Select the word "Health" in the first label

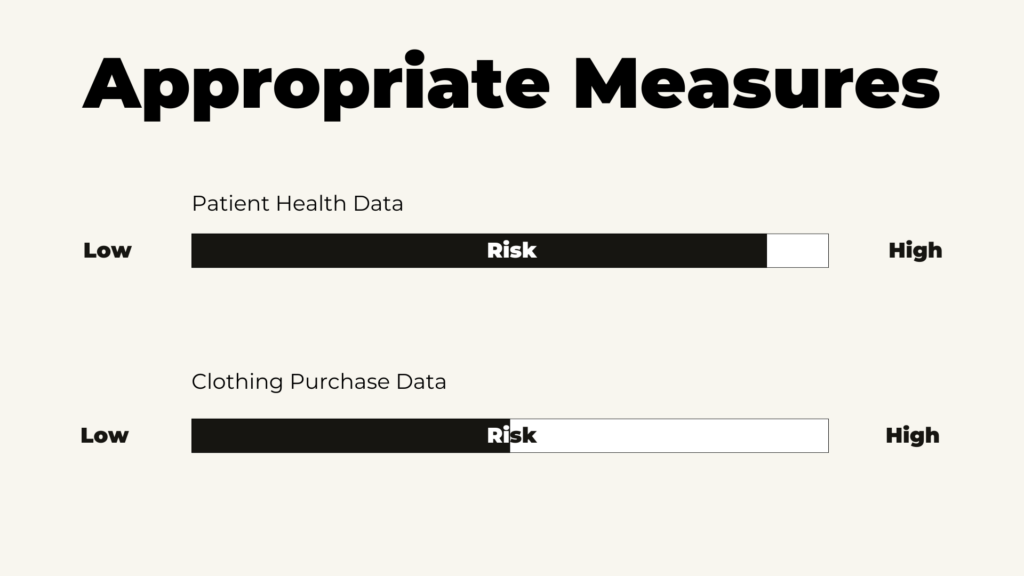tap(311, 204)
